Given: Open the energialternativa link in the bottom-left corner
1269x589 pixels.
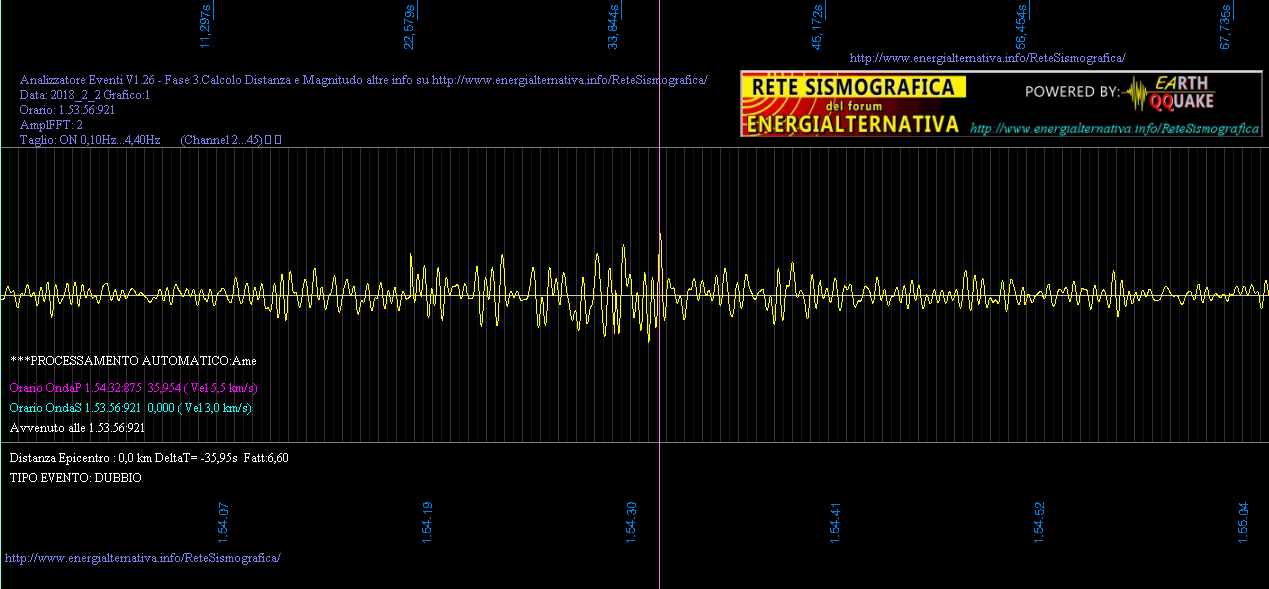Looking at the screenshot, I should coord(143,557).
